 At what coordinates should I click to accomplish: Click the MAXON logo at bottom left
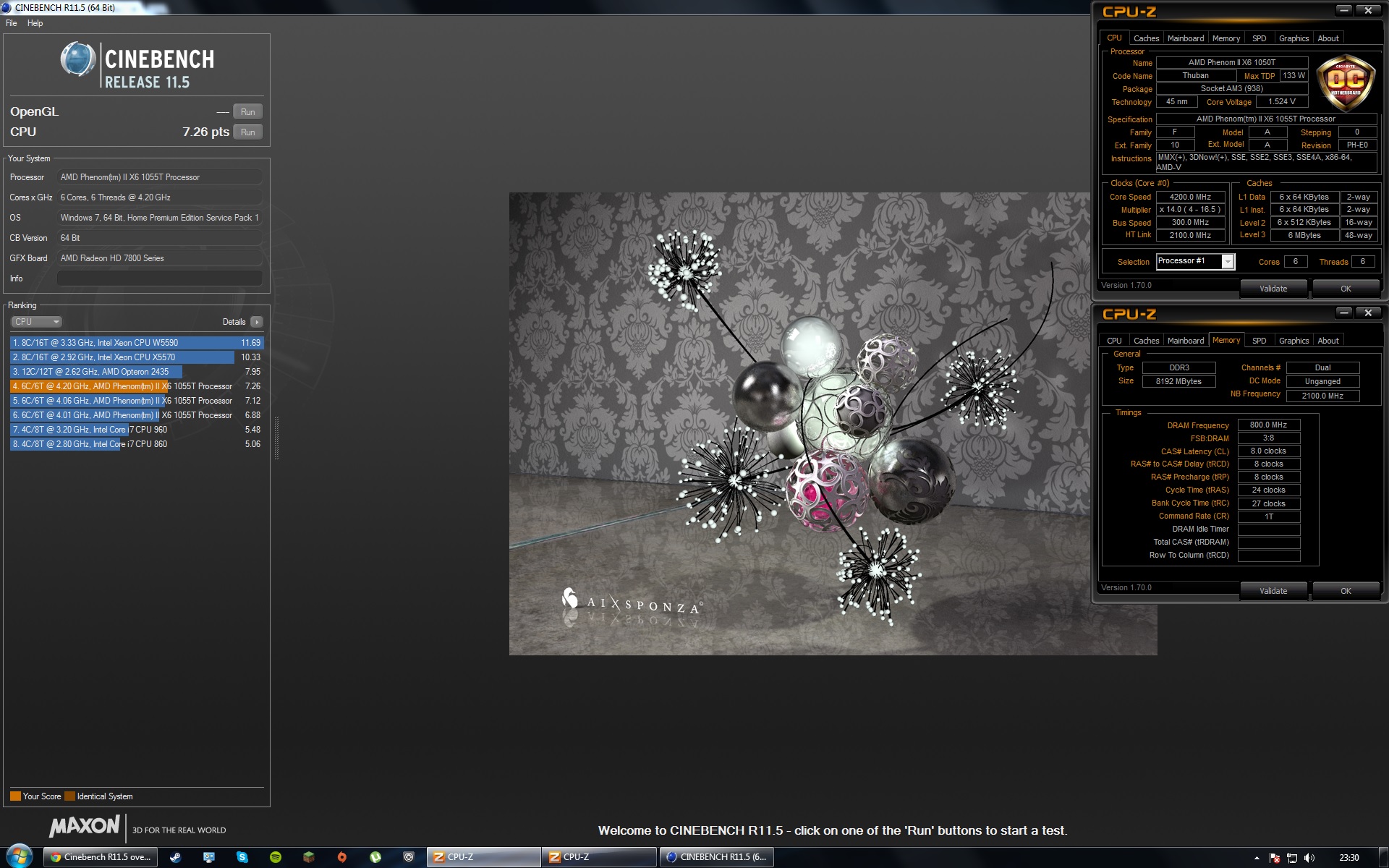[85, 826]
